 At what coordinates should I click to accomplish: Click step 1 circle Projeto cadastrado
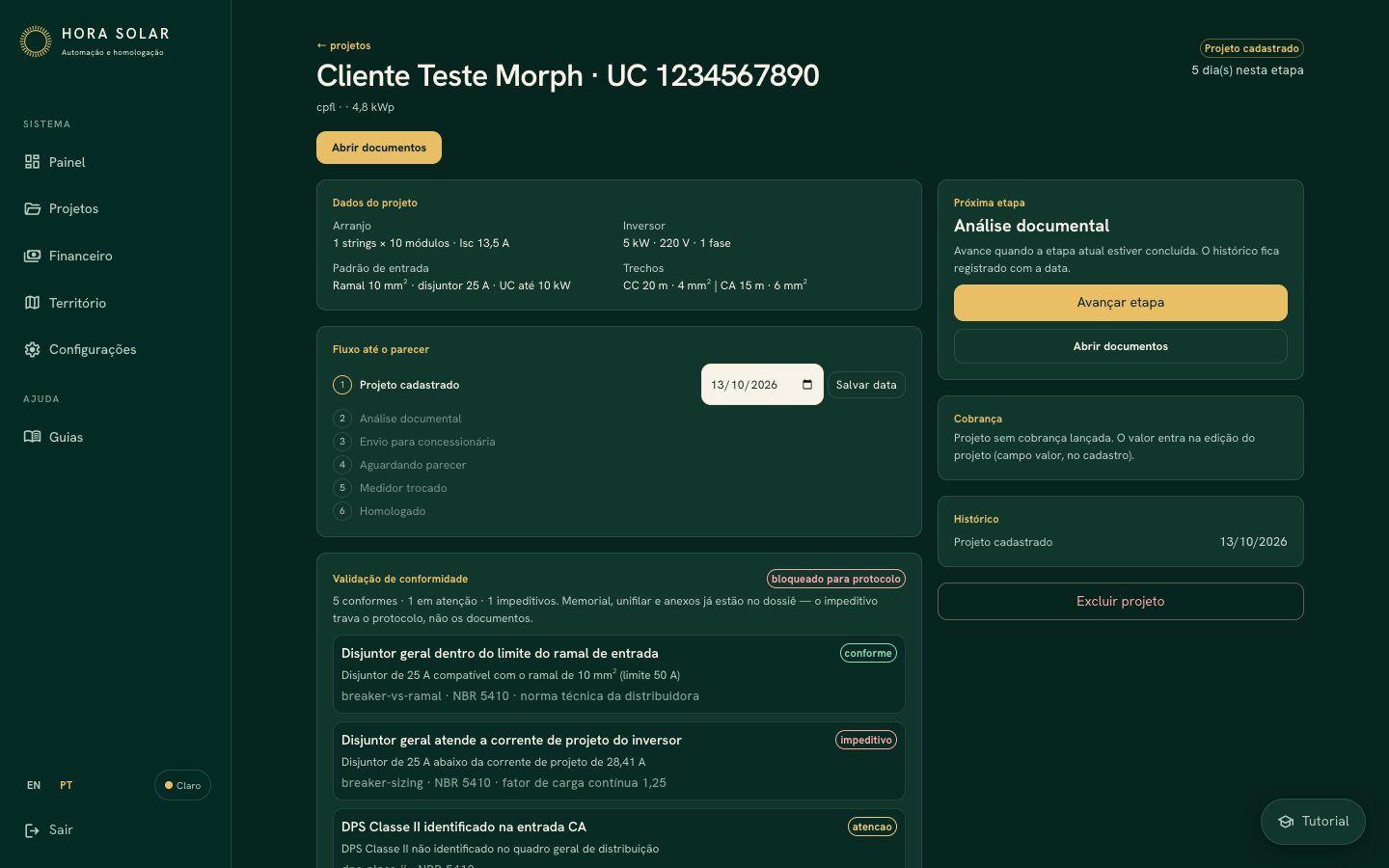click(x=342, y=385)
